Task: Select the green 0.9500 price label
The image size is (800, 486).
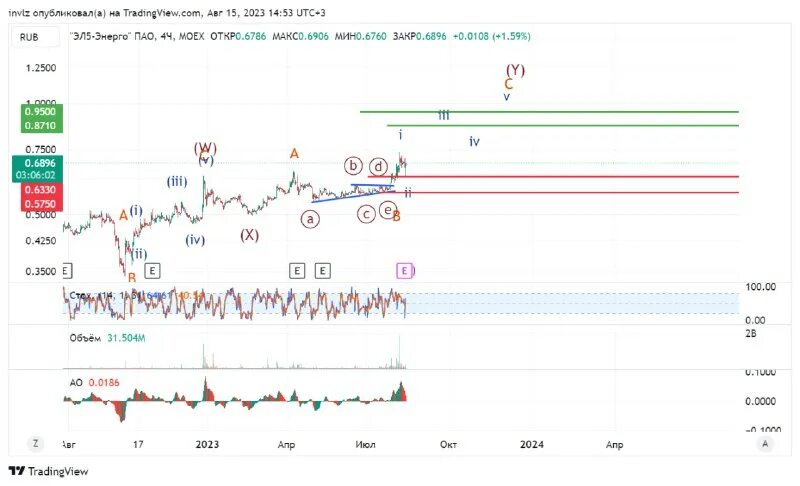Action: pos(41,111)
